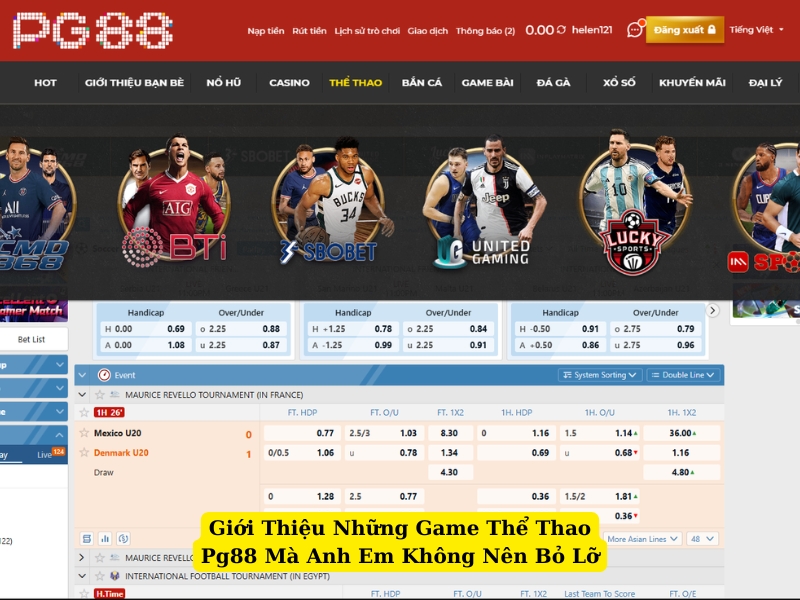800x600 pixels.
Task: Switch to the Live 124 tab
Action: pyautogui.click(x=50, y=454)
